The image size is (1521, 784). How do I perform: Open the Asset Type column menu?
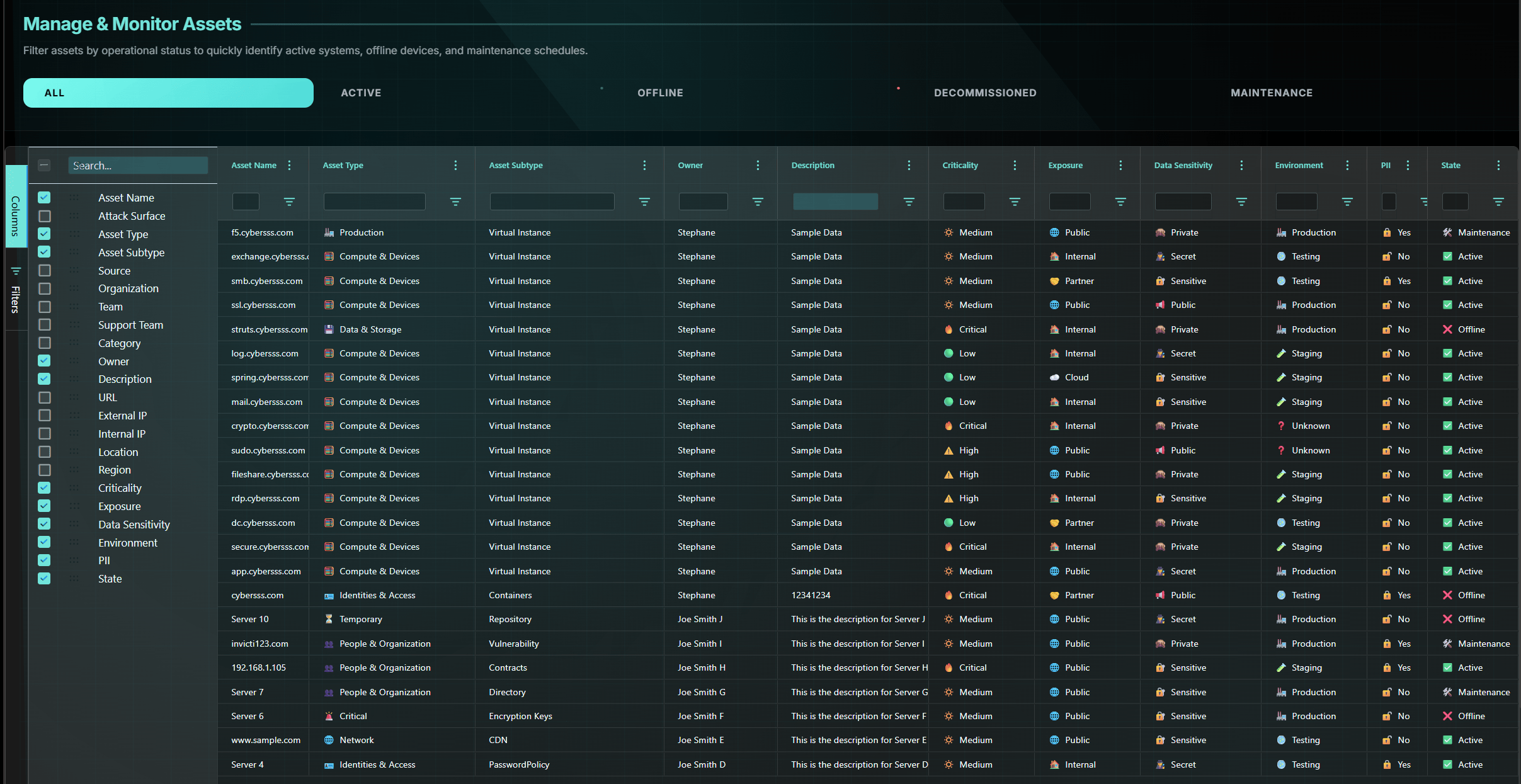455,165
